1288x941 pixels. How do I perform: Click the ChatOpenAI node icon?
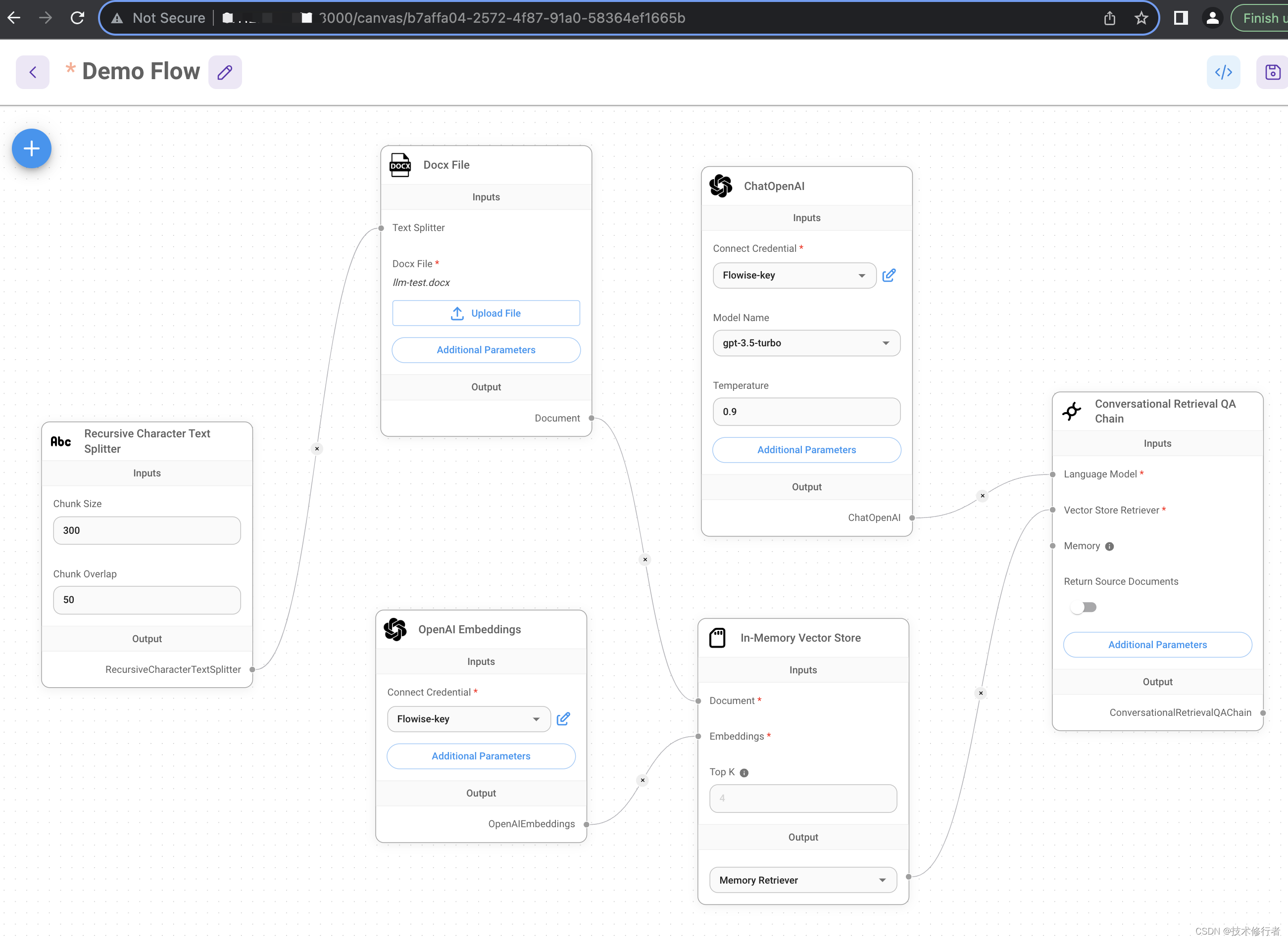(x=720, y=186)
